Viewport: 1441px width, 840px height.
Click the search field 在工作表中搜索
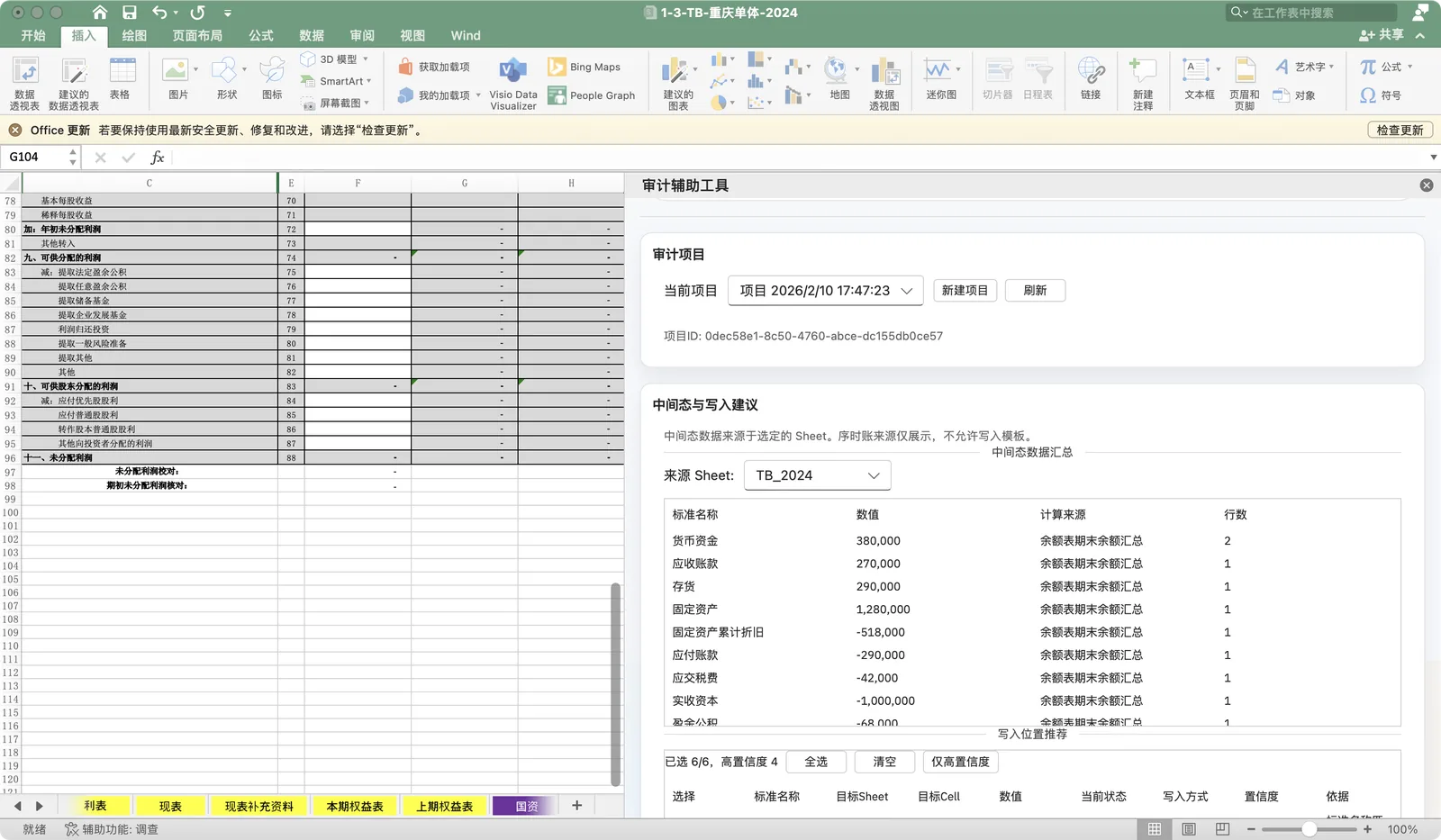pyautogui.click(x=1311, y=13)
